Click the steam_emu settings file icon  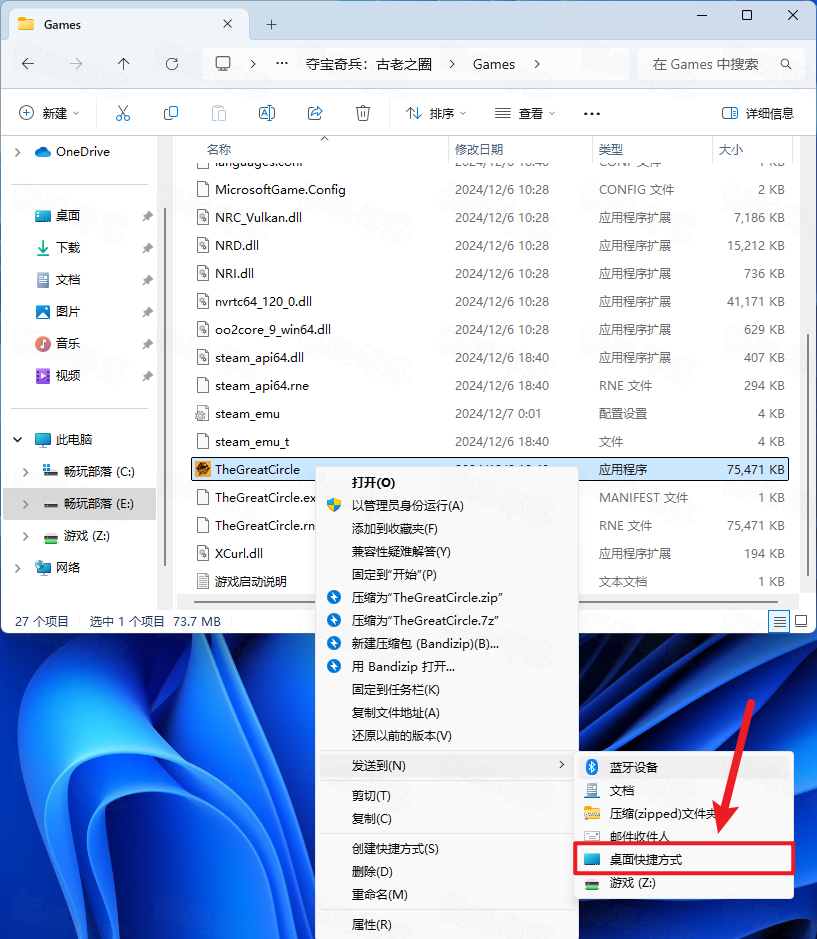click(x=203, y=414)
